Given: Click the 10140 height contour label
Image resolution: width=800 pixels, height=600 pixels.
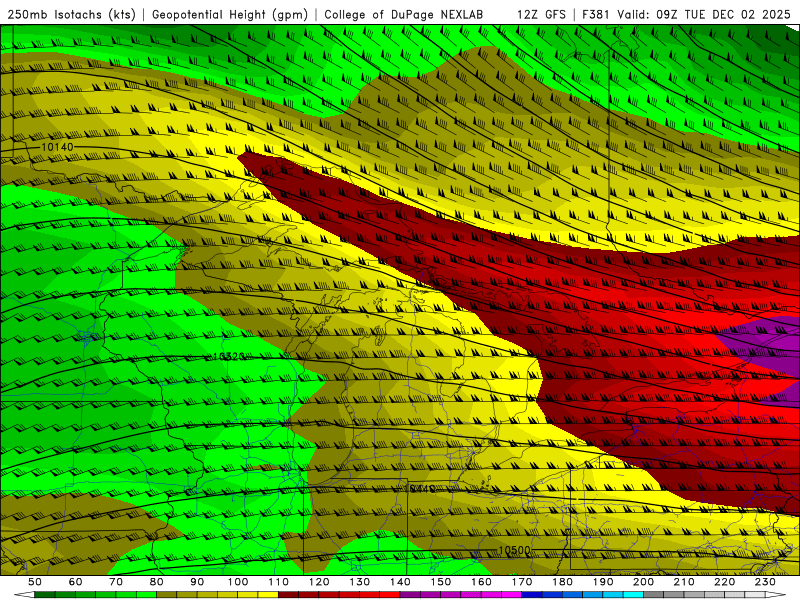Looking at the screenshot, I should click(x=57, y=147).
